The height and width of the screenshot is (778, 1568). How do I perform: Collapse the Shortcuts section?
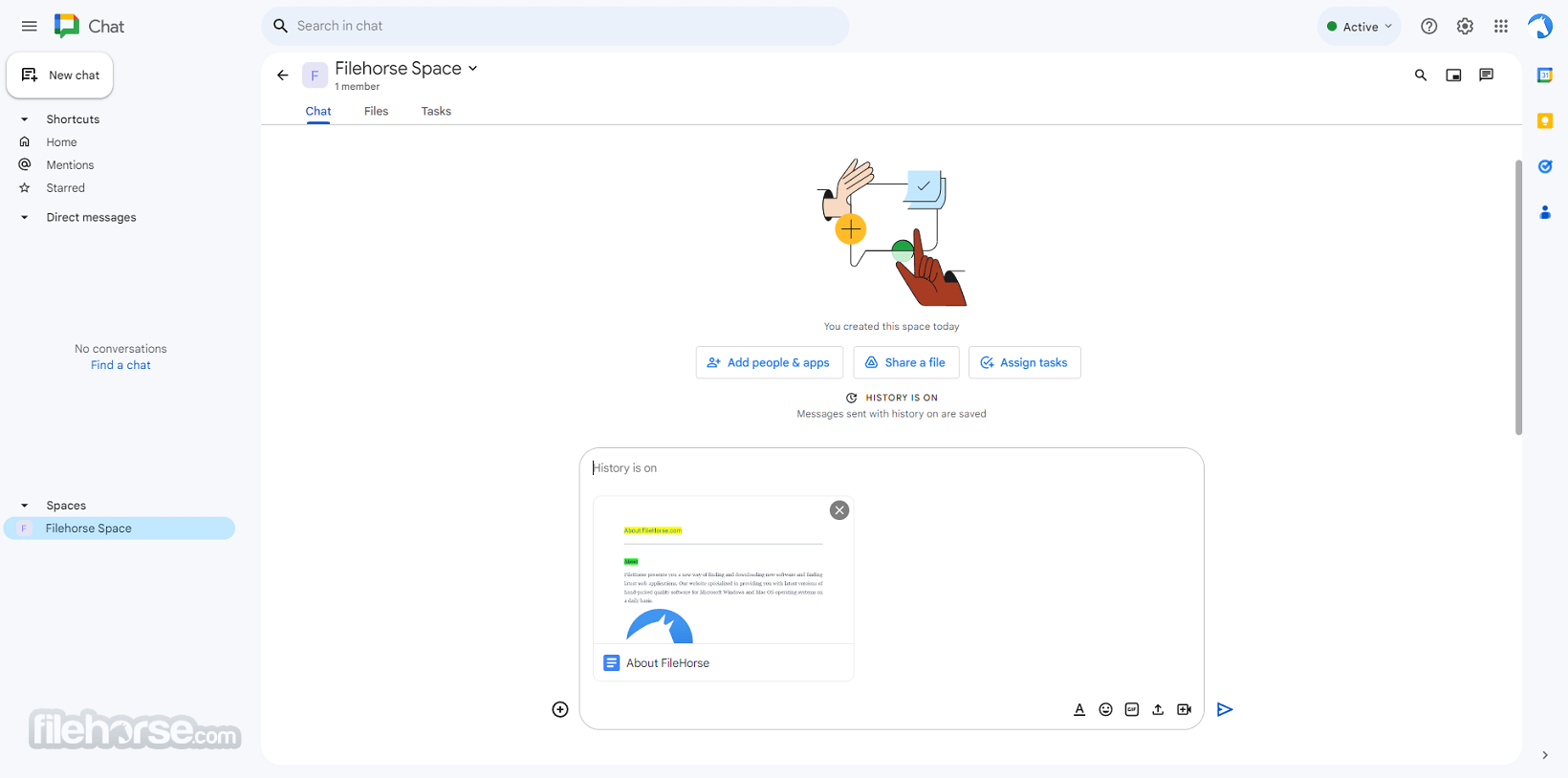(24, 119)
